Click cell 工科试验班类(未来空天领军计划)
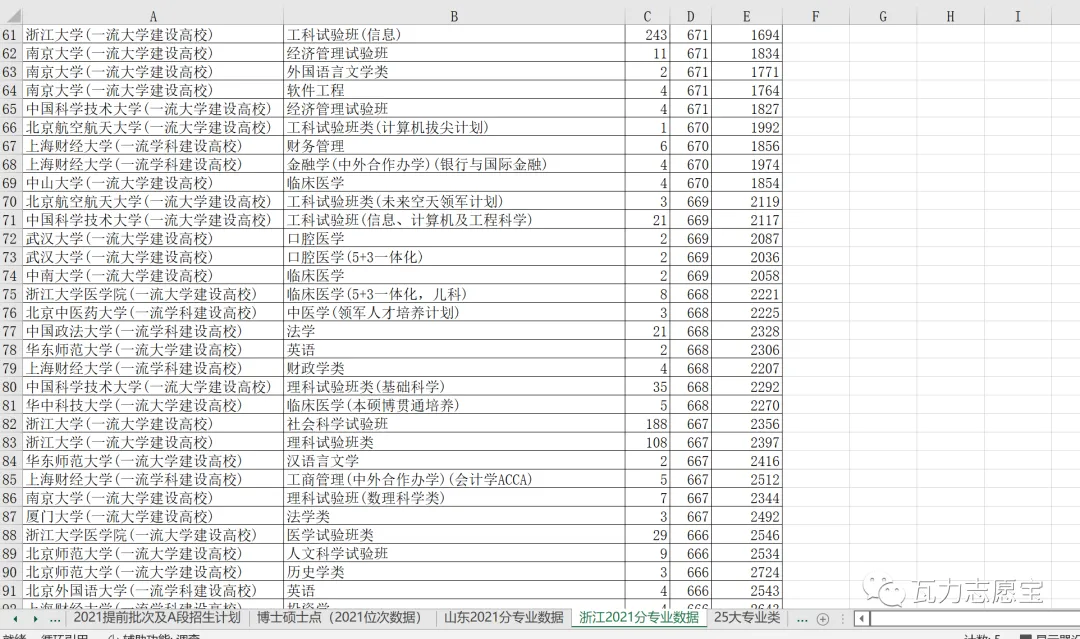The width and height of the screenshot is (1080, 639). [x=454, y=202]
